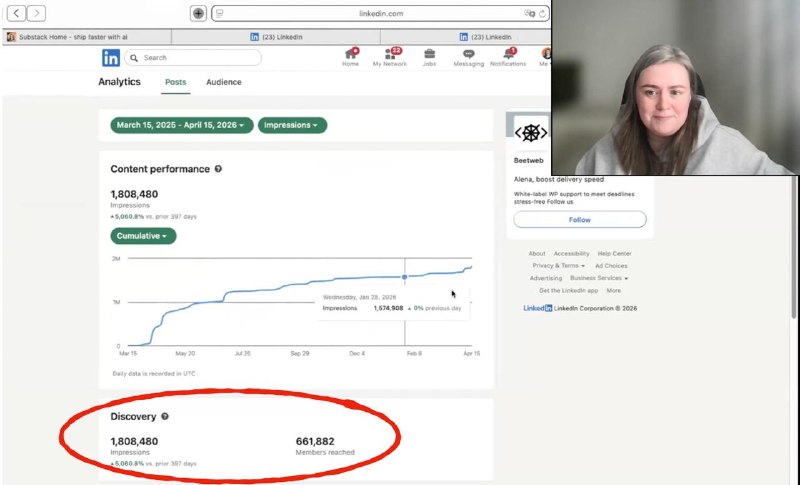The image size is (800, 485).
Task: Open the More footer link
Action: pos(614,291)
